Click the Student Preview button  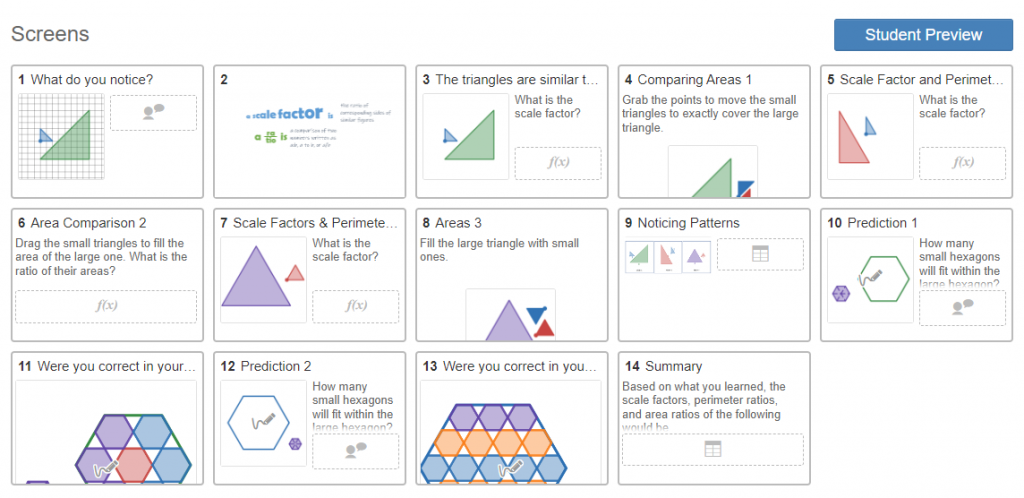[923, 35]
